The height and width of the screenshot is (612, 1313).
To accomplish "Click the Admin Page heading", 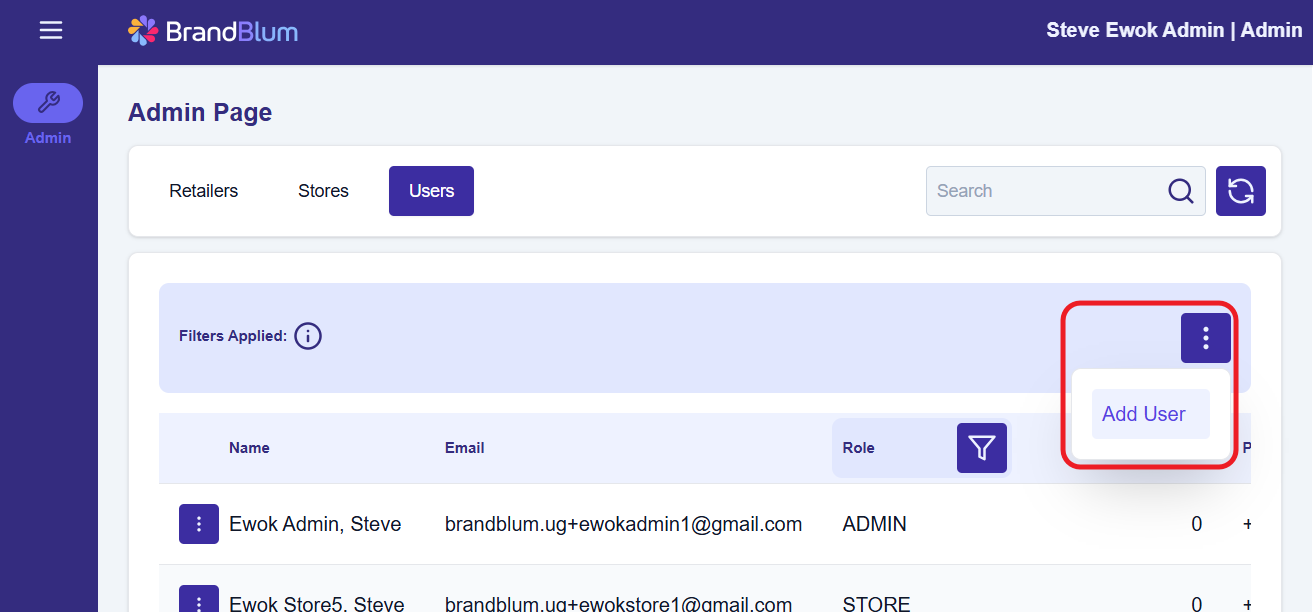I will 200,113.
